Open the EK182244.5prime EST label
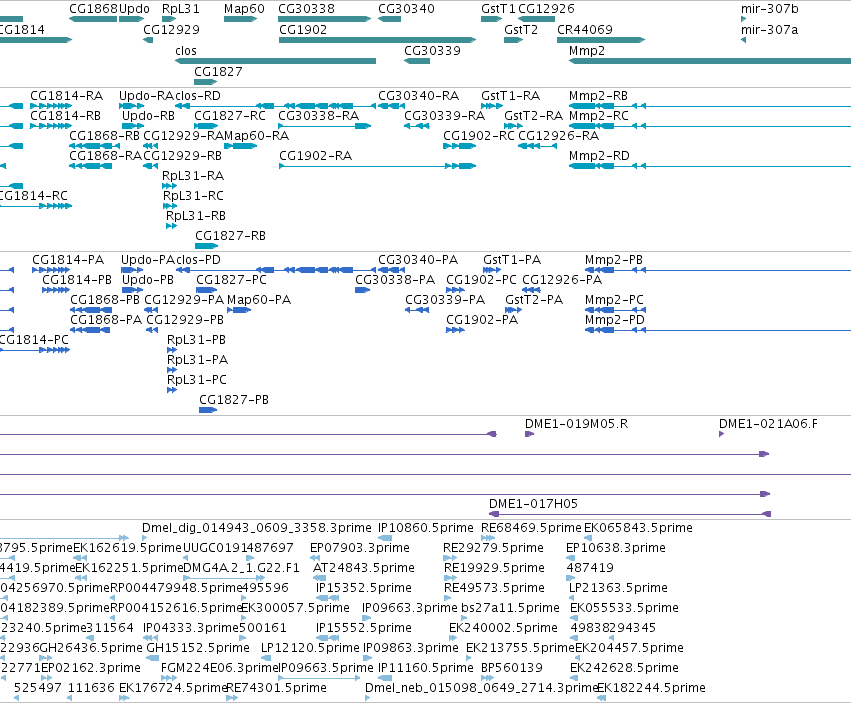This screenshot has width=851, height=703. point(651,688)
